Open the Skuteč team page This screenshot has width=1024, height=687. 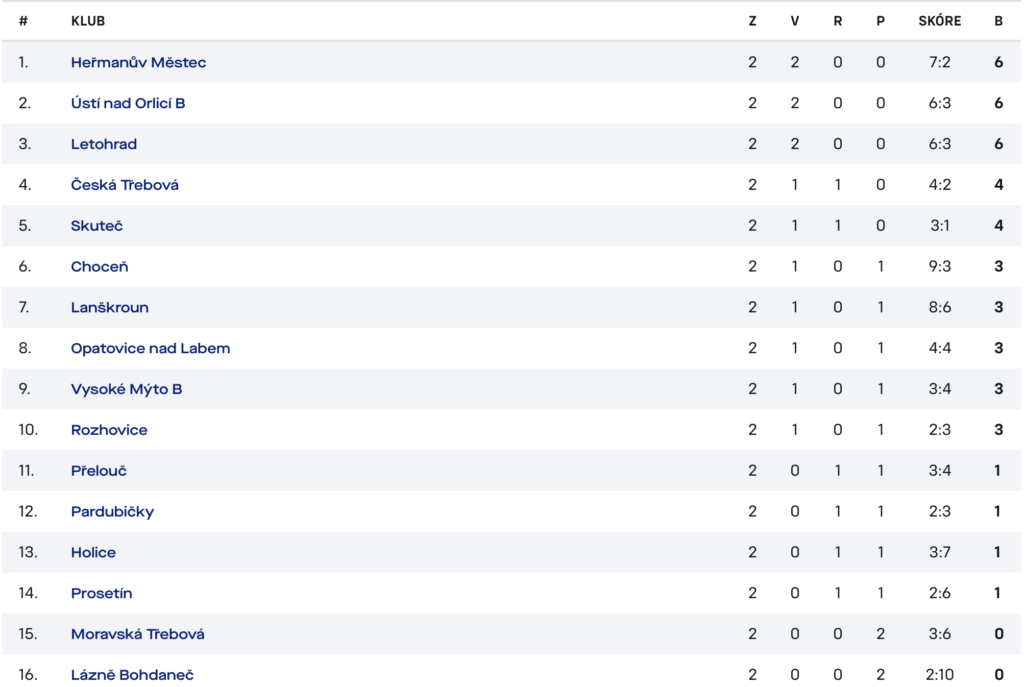97,225
